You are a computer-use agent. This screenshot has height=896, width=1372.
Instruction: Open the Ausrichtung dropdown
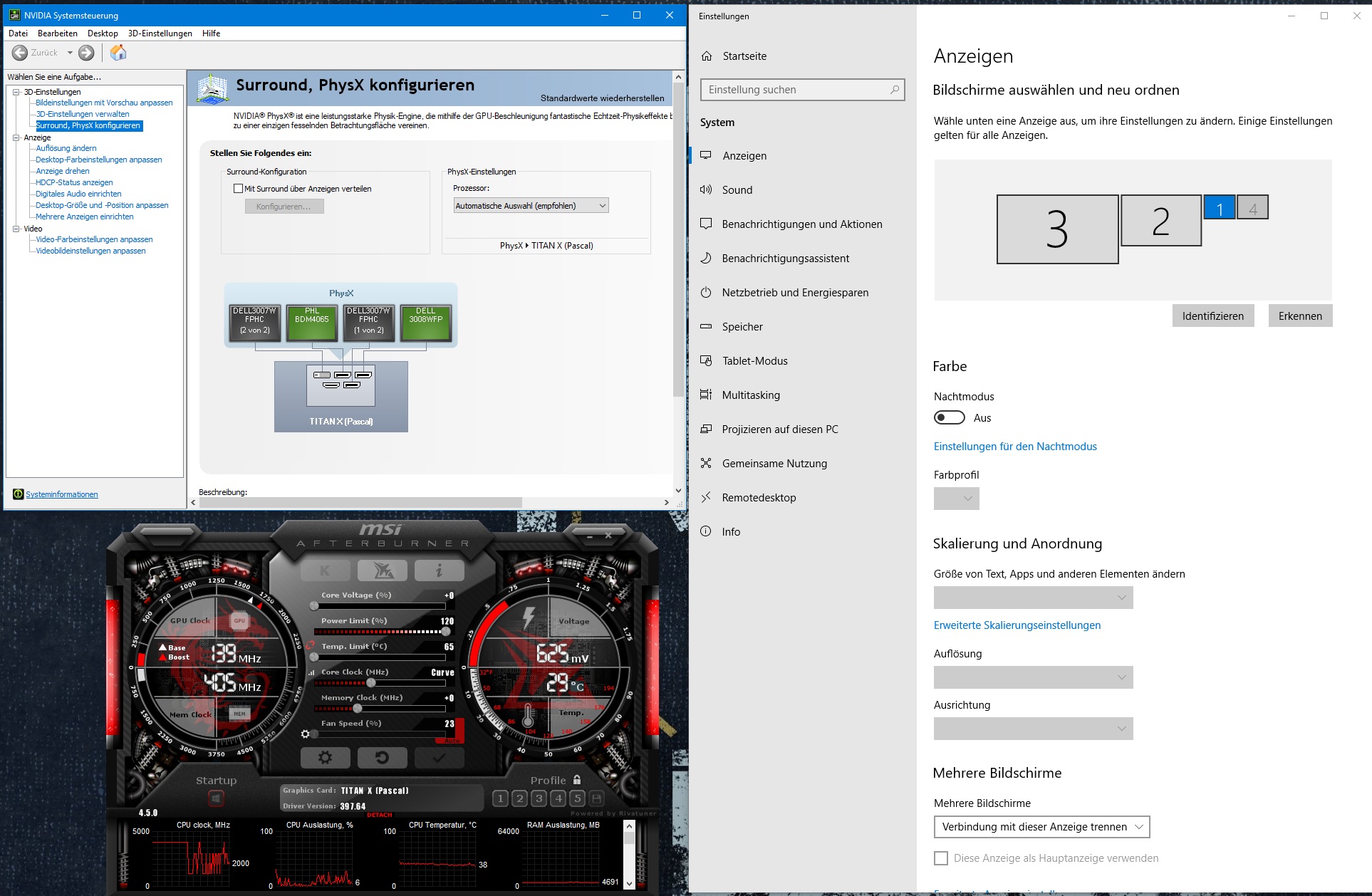tap(1034, 729)
